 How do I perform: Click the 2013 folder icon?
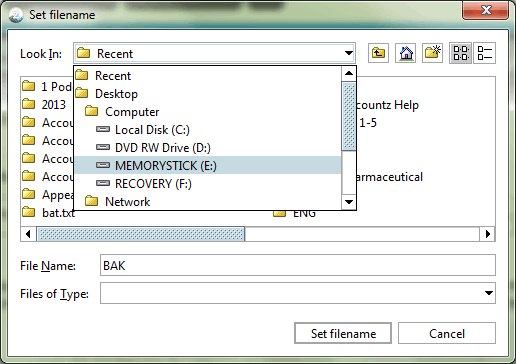29,104
